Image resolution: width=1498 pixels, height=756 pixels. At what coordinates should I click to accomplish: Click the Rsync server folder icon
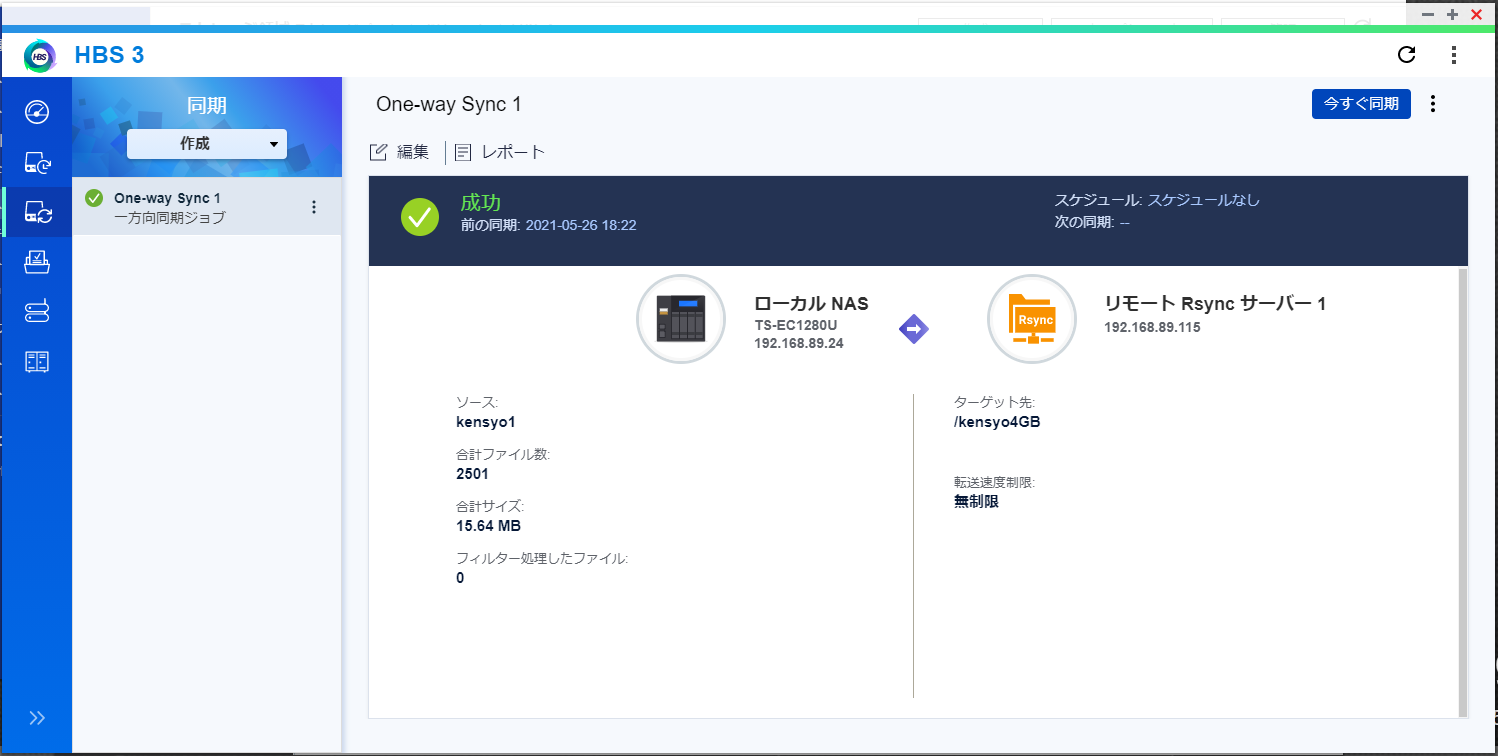[1032, 319]
